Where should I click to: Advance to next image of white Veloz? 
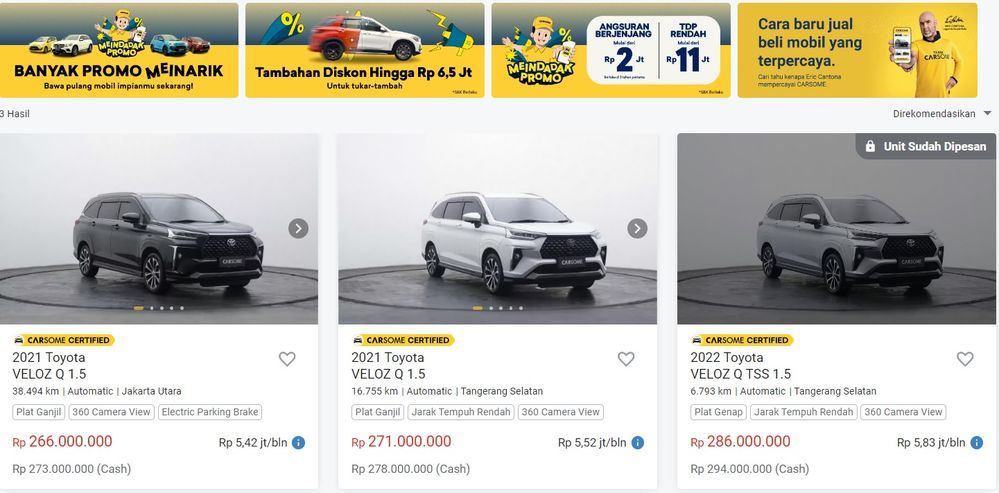pyautogui.click(x=637, y=228)
